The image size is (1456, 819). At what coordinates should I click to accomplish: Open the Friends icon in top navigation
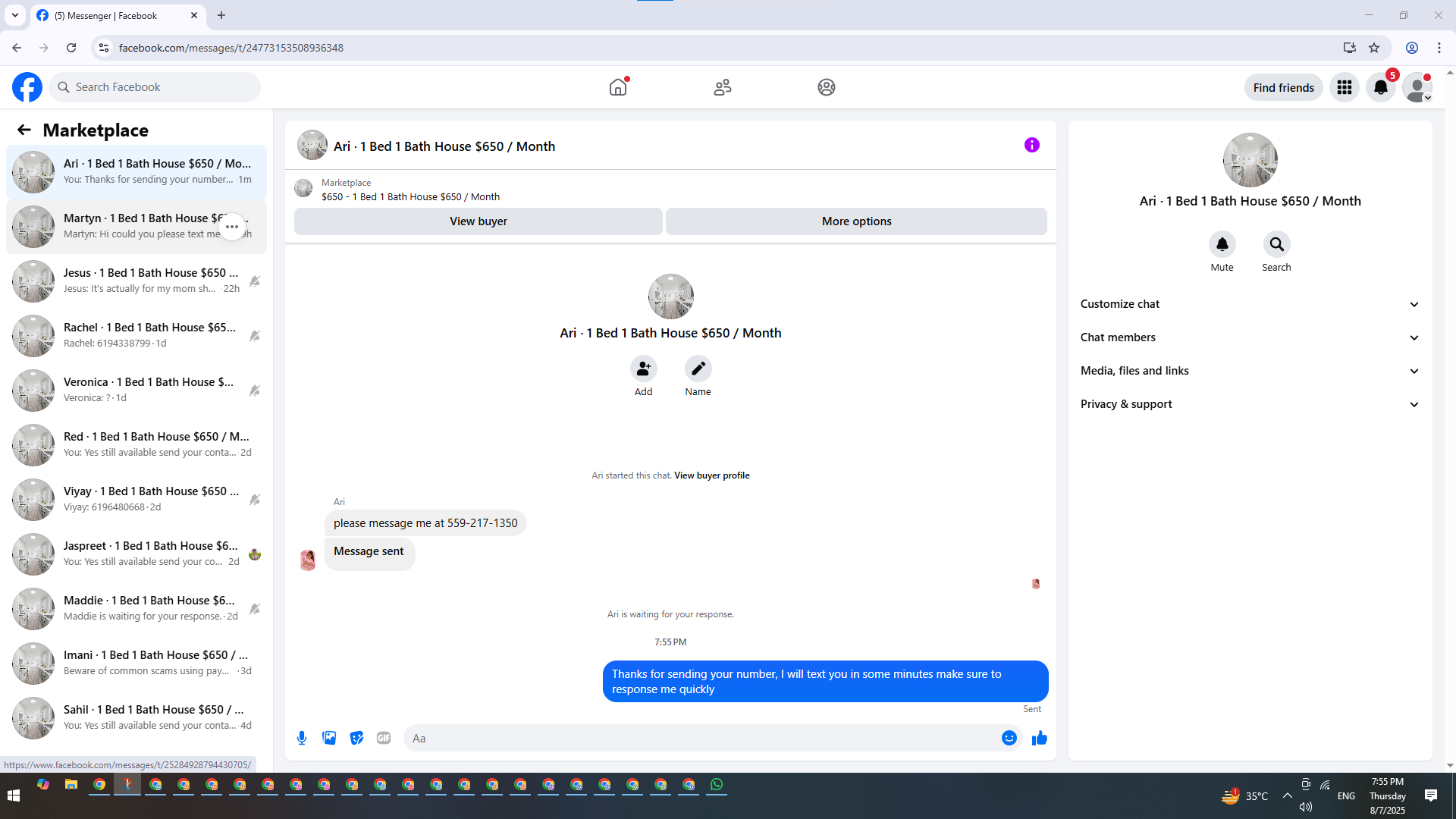723,87
